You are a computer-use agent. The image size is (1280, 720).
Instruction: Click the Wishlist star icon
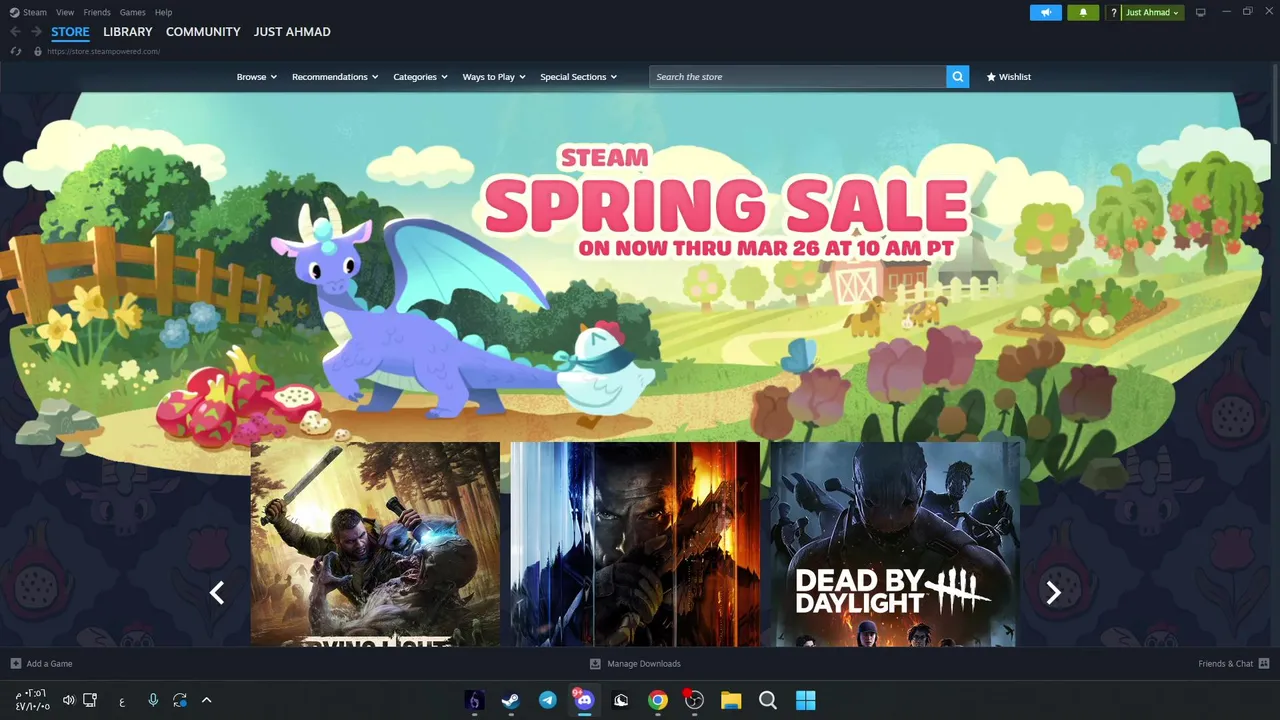click(x=991, y=77)
